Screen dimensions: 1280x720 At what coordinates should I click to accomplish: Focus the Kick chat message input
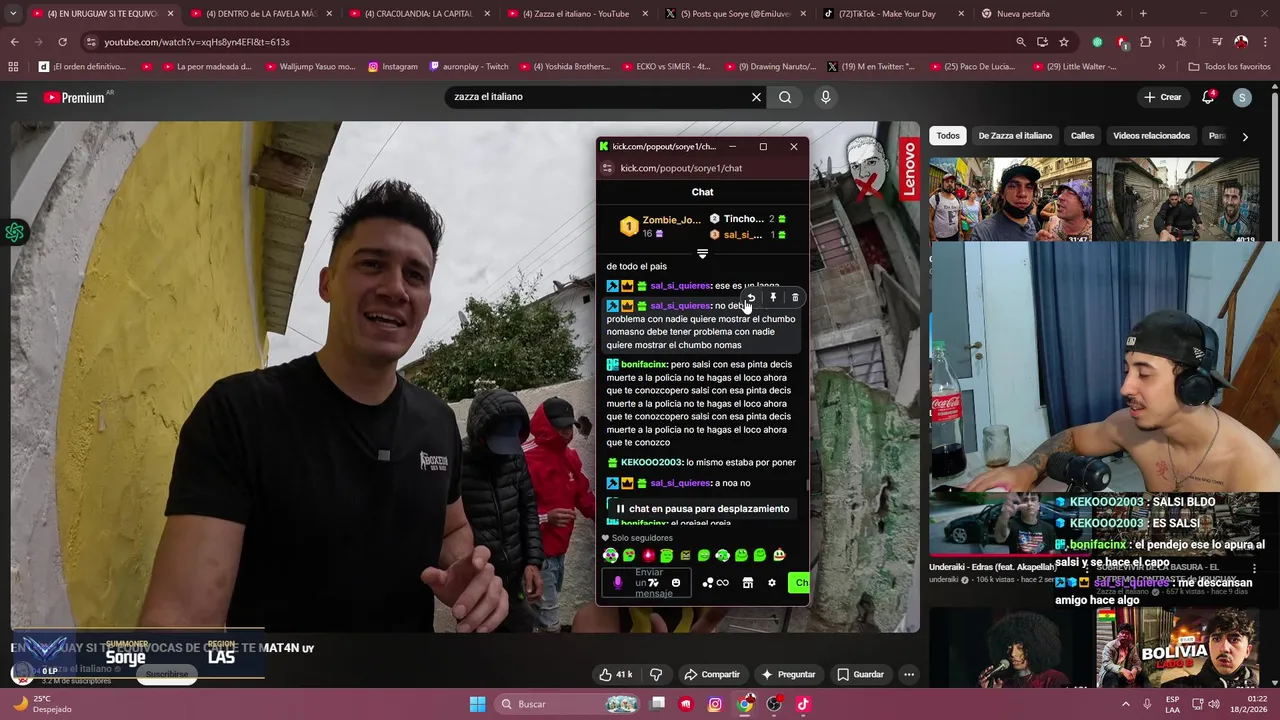tap(648, 583)
